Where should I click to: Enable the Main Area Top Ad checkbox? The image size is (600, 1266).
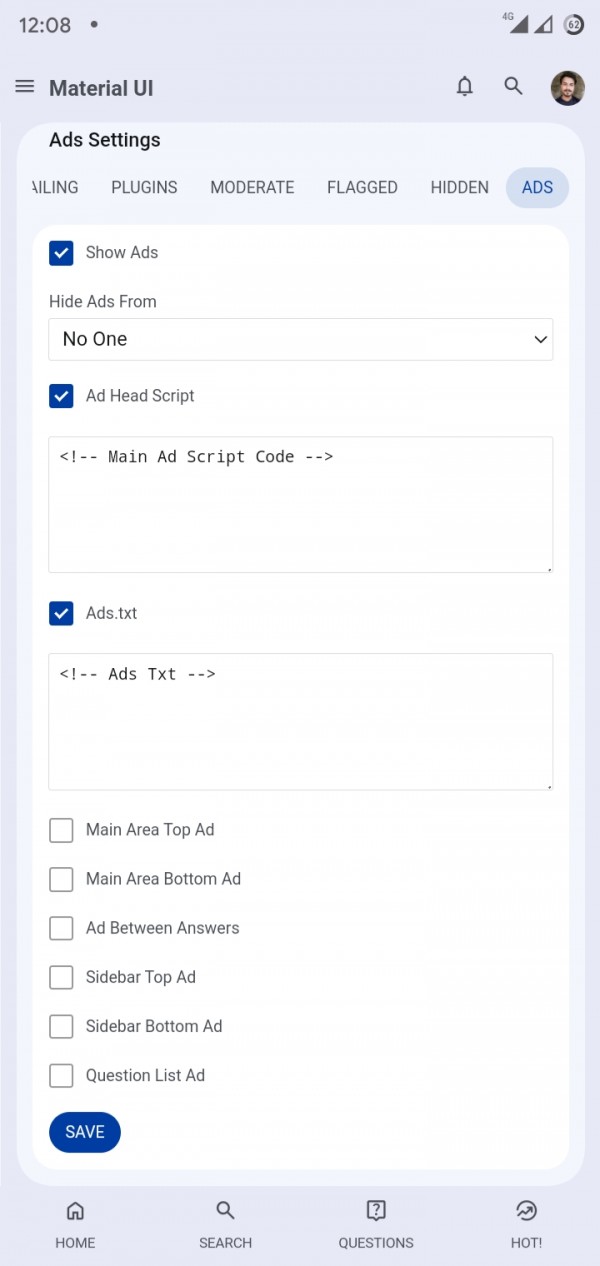62,830
